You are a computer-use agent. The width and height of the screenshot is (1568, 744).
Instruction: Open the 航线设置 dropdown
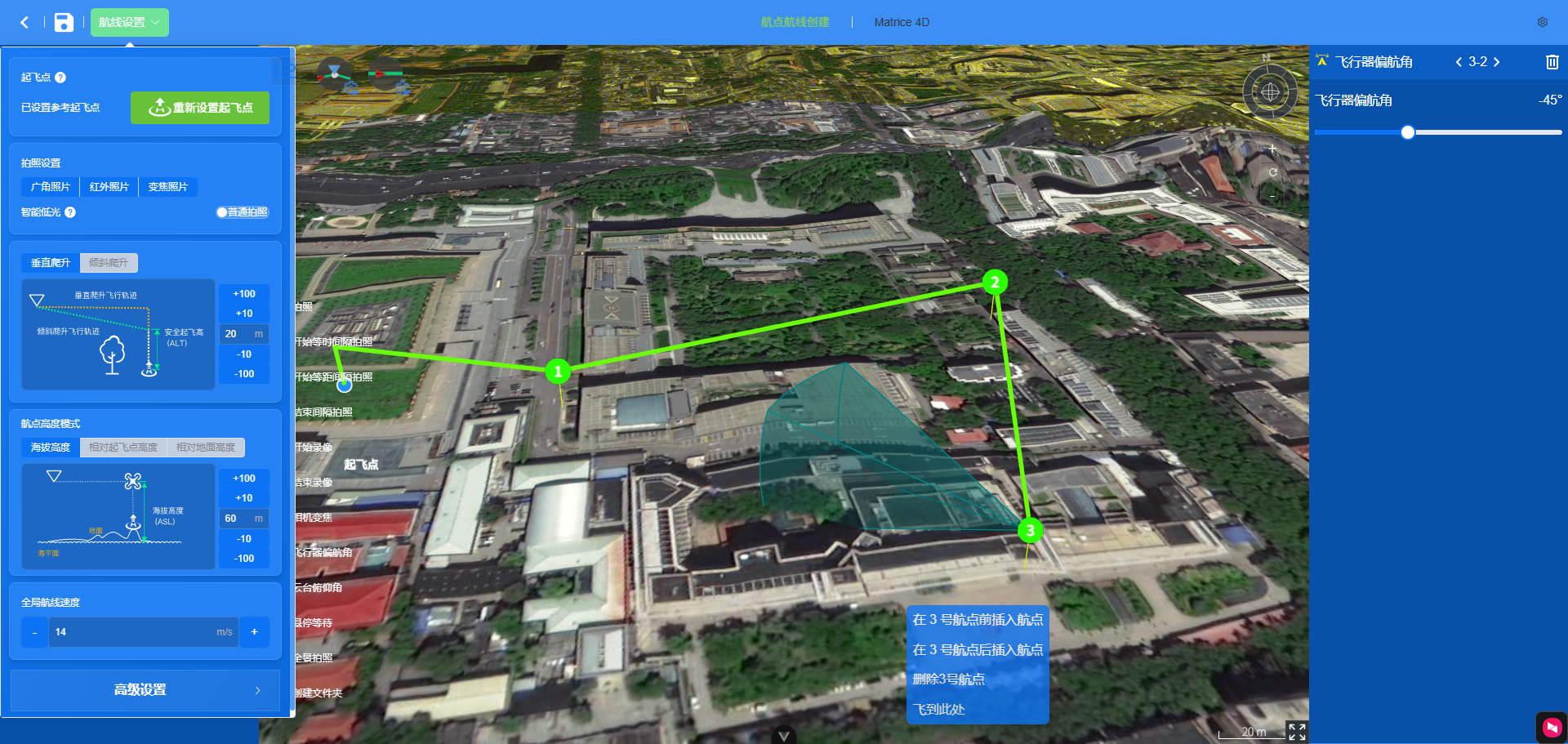[130, 23]
